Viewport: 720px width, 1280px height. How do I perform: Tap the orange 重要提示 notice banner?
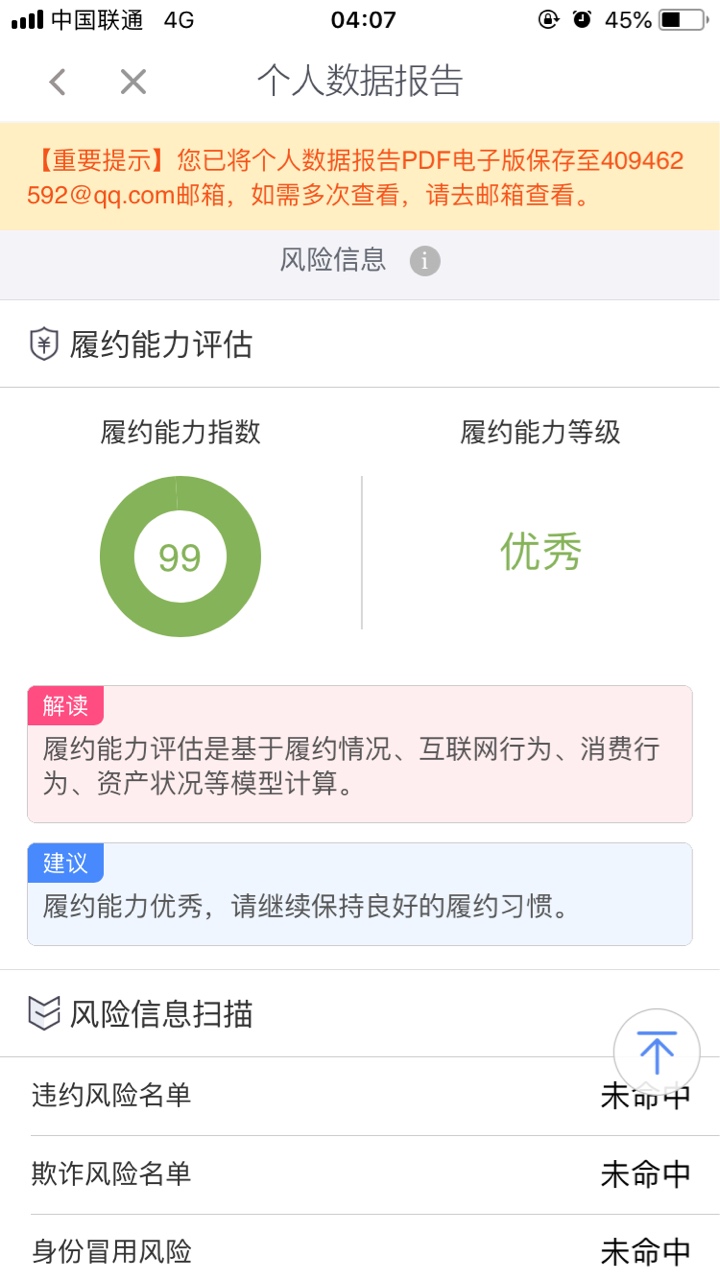pyautogui.click(x=360, y=177)
